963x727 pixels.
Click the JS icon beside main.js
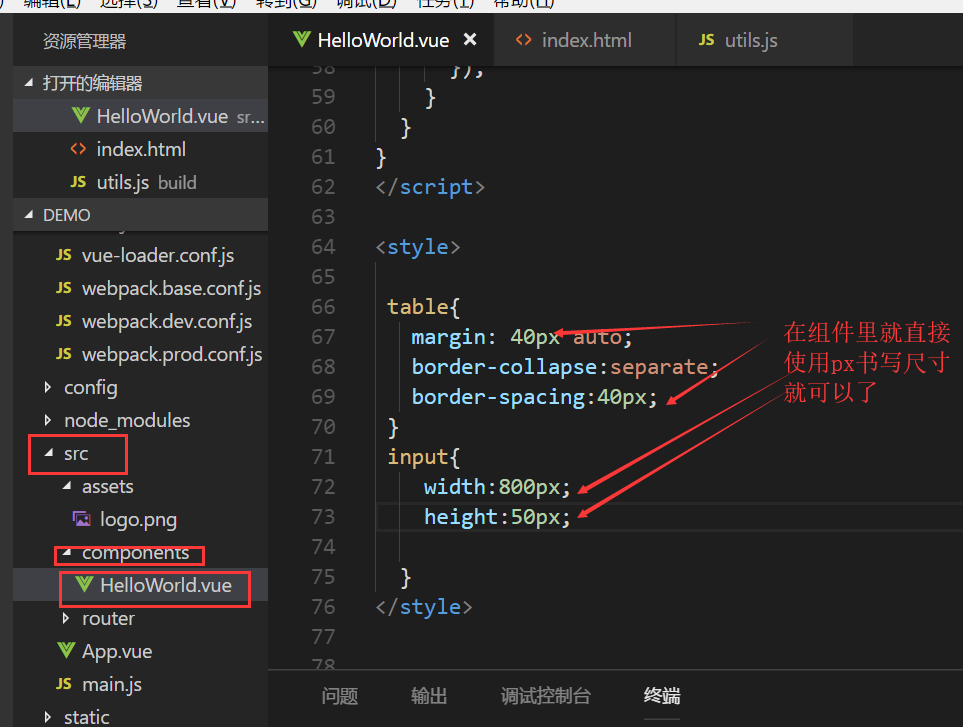click(64, 684)
